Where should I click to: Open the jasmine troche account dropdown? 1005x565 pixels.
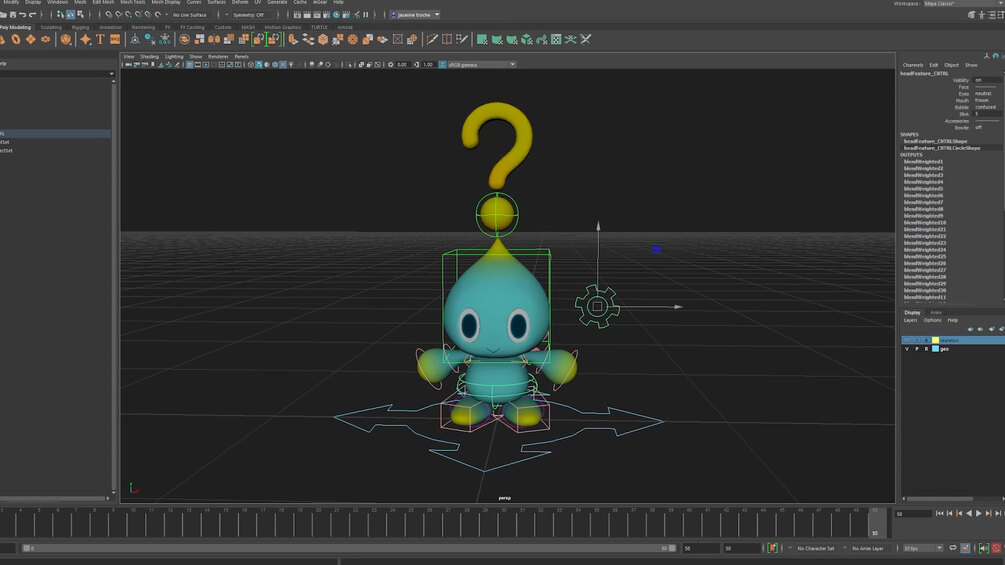point(415,15)
